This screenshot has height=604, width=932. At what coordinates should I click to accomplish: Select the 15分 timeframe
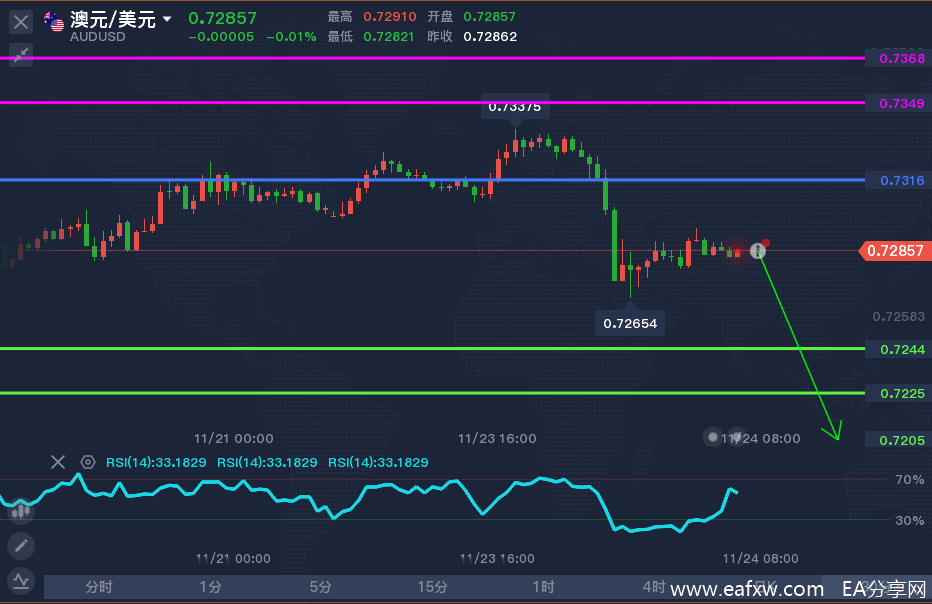coord(432,586)
